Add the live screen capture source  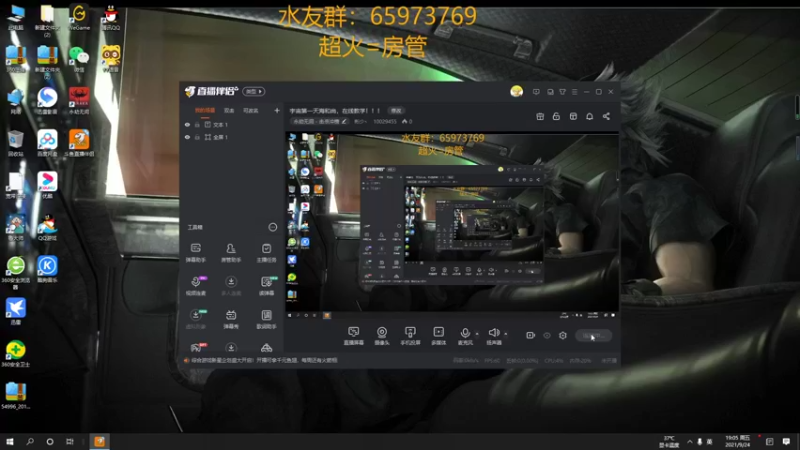pyautogui.click(x=353, y=336)
